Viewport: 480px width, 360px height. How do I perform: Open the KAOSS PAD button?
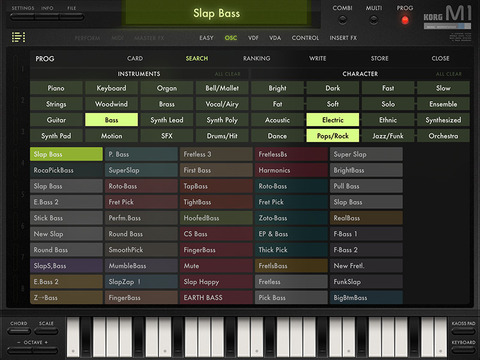tap(463, 331)
